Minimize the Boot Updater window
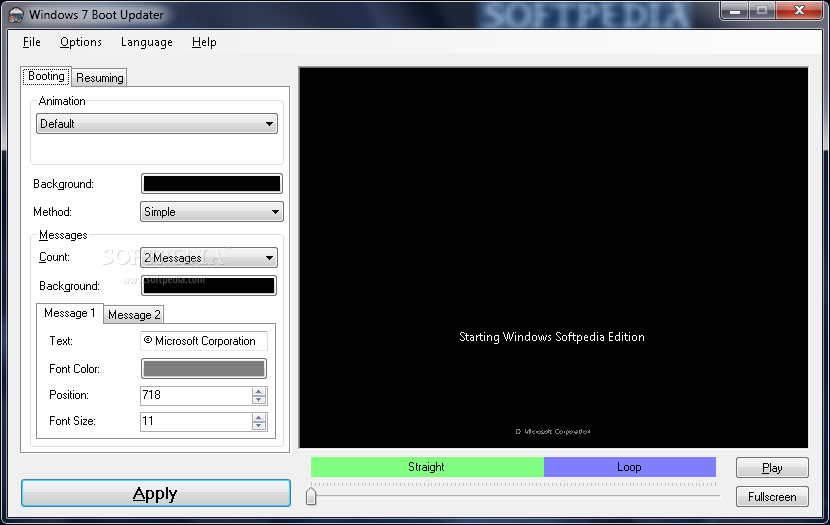 coord(735,10)
